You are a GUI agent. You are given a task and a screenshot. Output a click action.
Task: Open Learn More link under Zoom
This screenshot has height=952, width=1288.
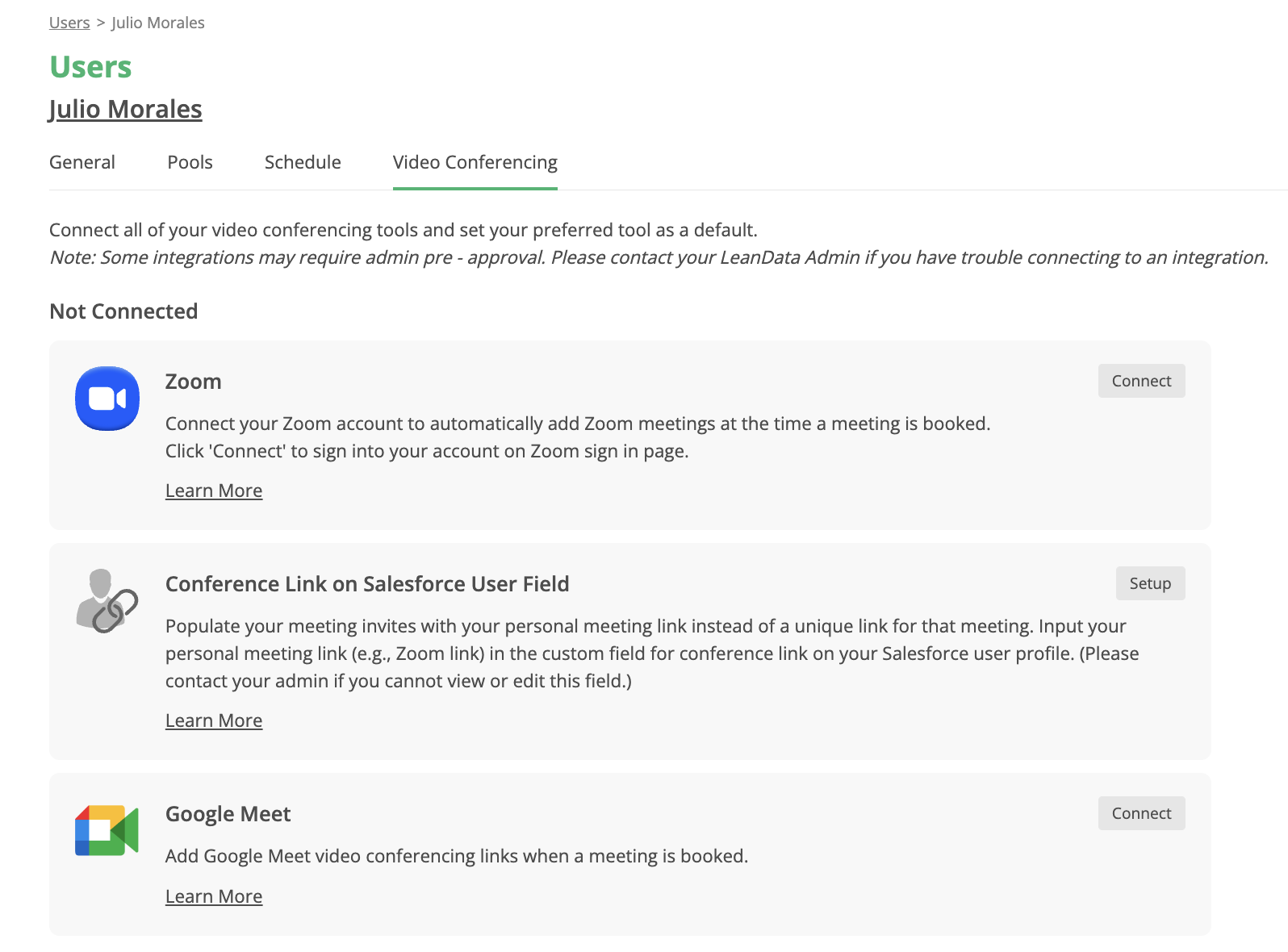(214, 491)
